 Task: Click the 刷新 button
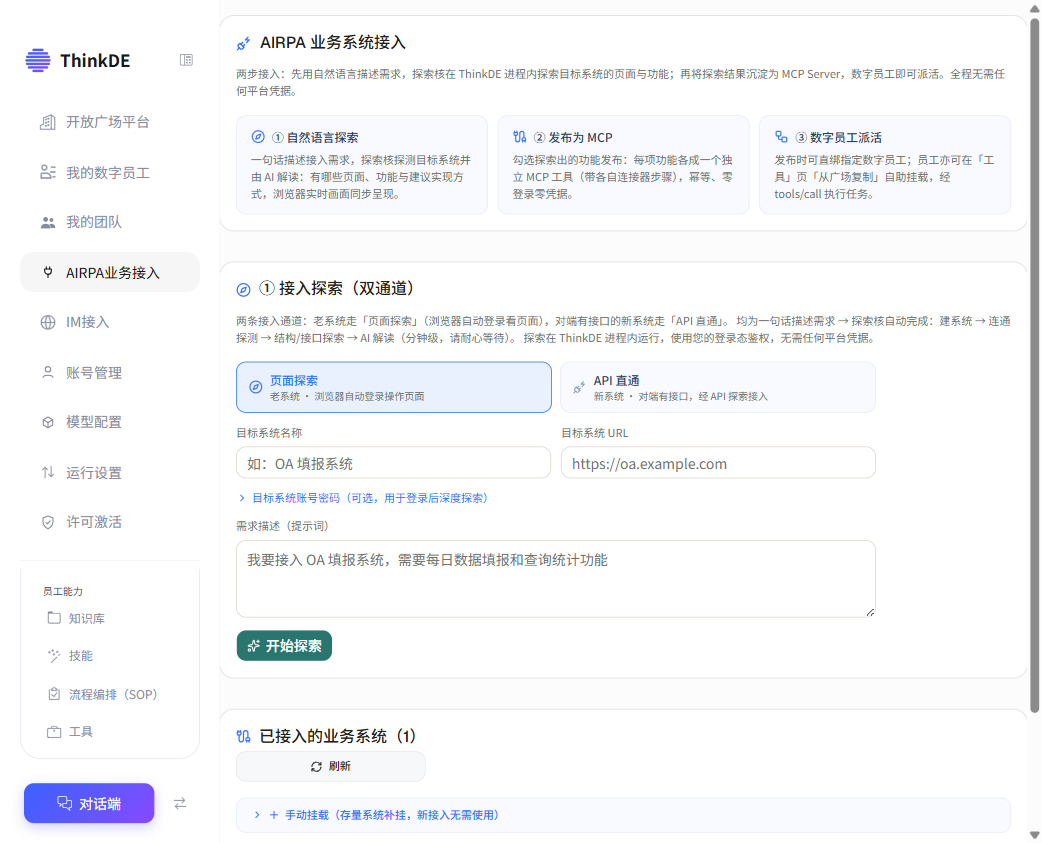pos(330,766)
